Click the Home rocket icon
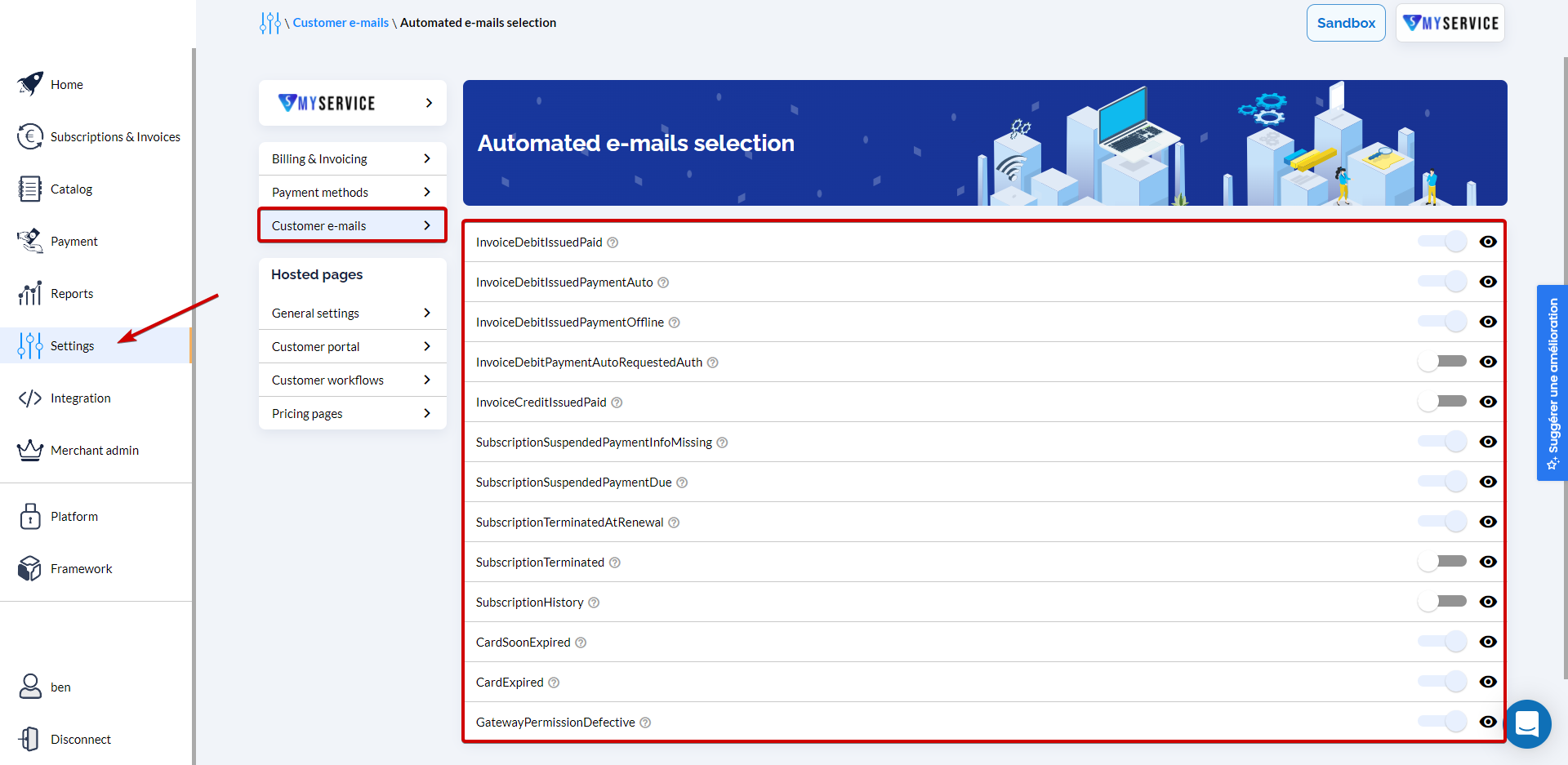 [x=30, y=84]
